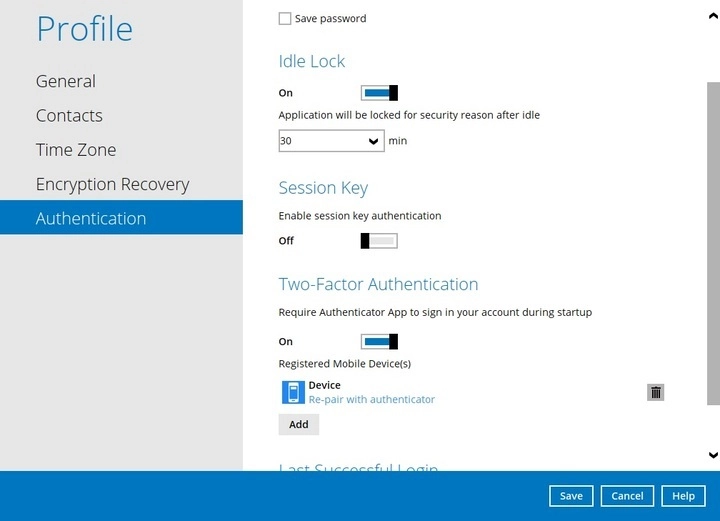Open Help from the bottom bar
Image resolution: width=720 pixels, height=521 pixels.
683,496
